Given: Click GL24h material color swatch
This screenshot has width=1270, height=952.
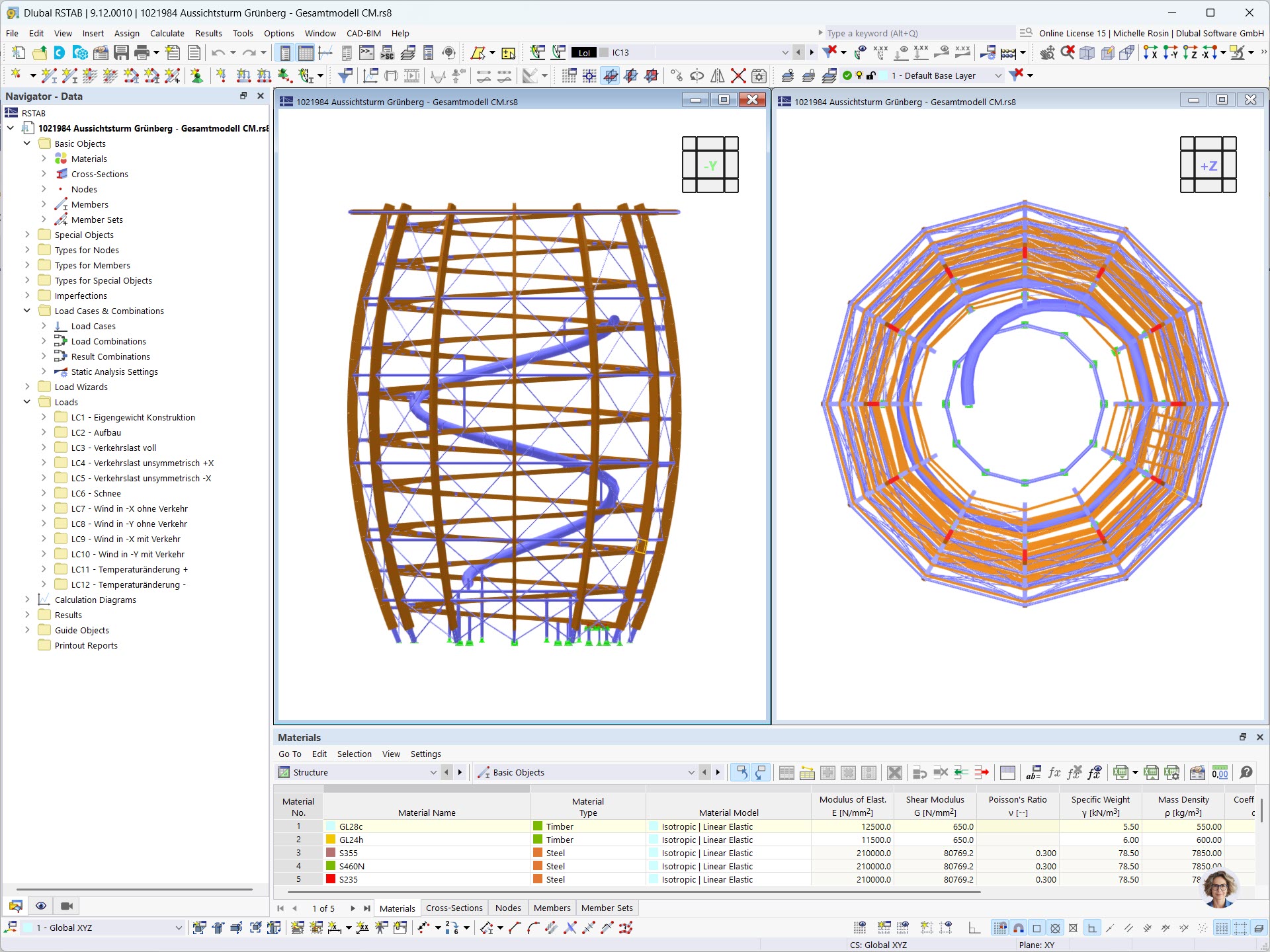Looking at the screenshot, I should pyautogui.click(x=331, y=840).
